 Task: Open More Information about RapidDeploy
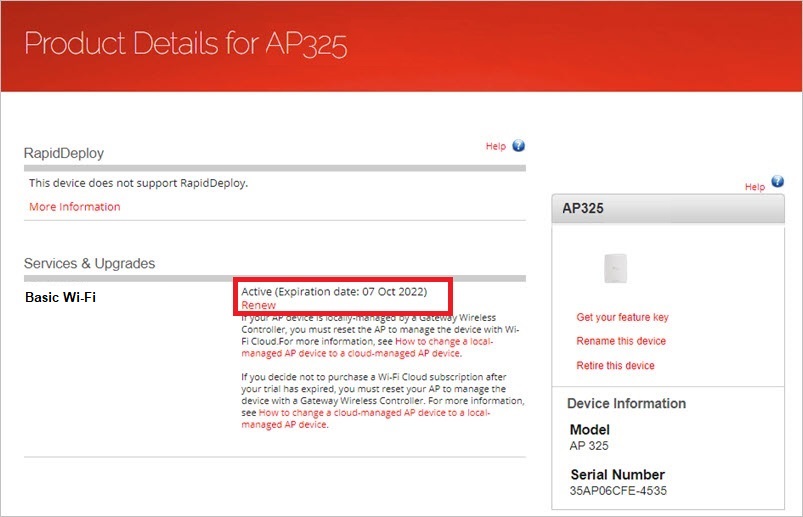[x=75, y=207]
